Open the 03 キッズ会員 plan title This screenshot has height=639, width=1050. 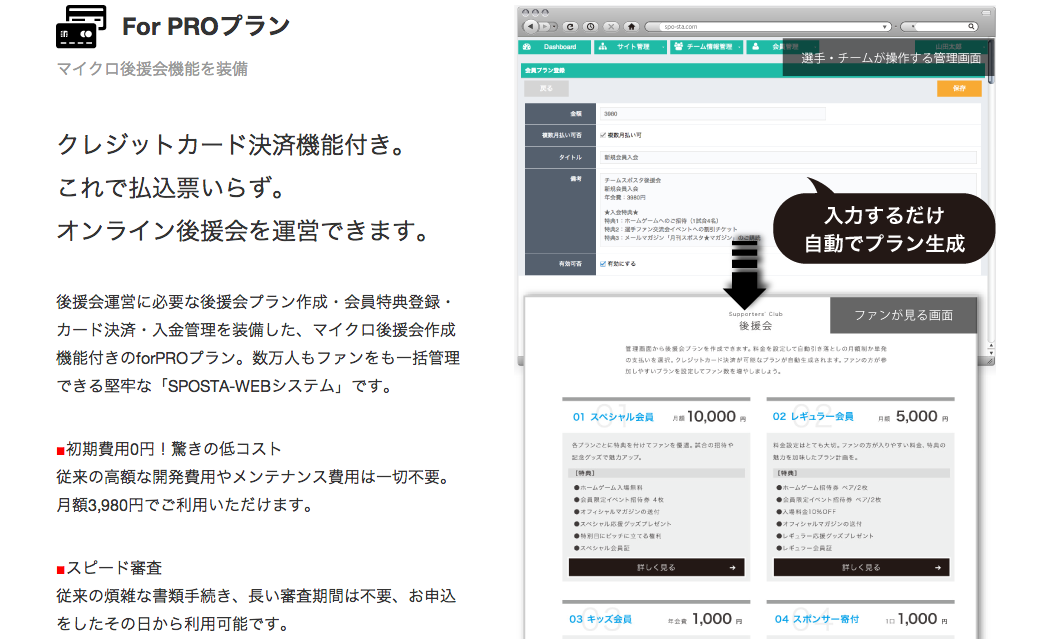coord(600,619)
